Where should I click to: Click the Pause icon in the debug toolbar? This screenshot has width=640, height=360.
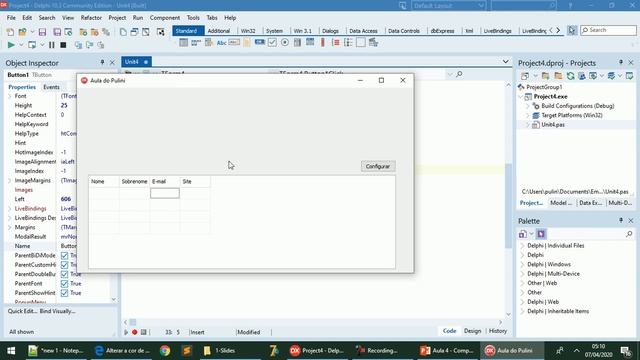(51, 45)
